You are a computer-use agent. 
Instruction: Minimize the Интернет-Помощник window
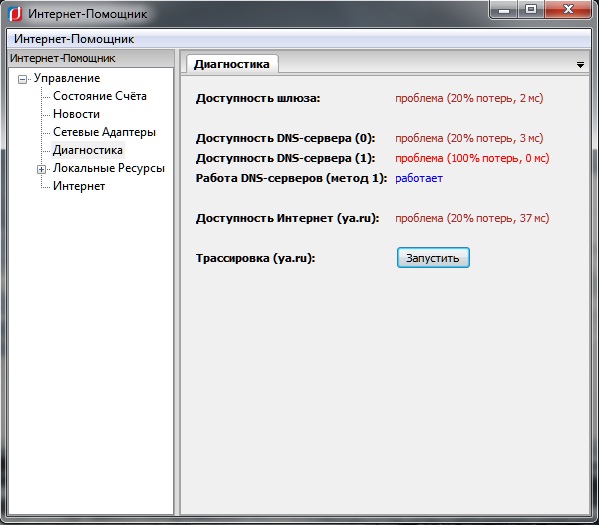(503, 10)
